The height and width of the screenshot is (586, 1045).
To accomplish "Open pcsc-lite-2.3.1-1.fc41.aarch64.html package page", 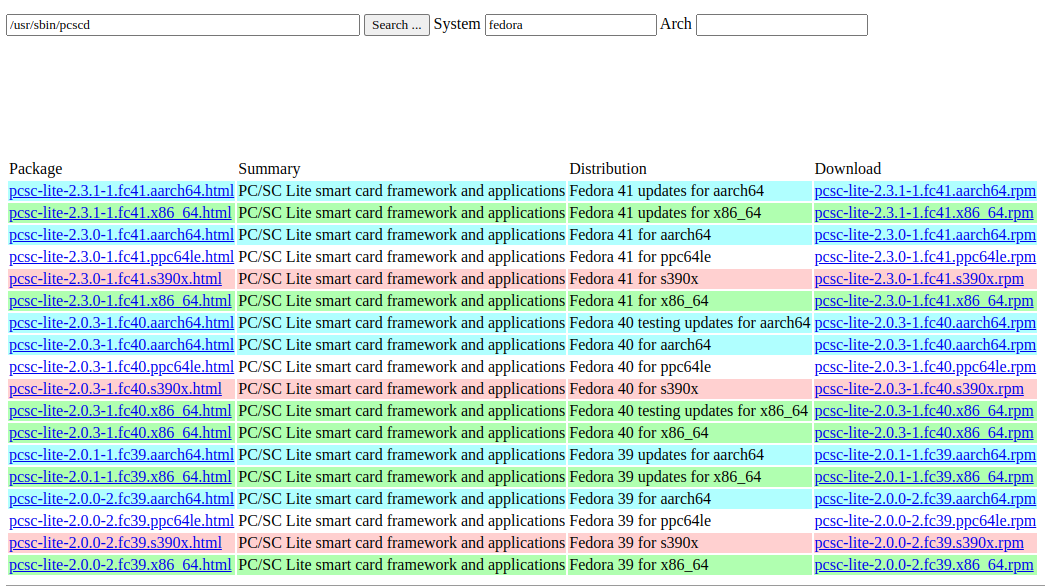I will click(x=121, y=191).
